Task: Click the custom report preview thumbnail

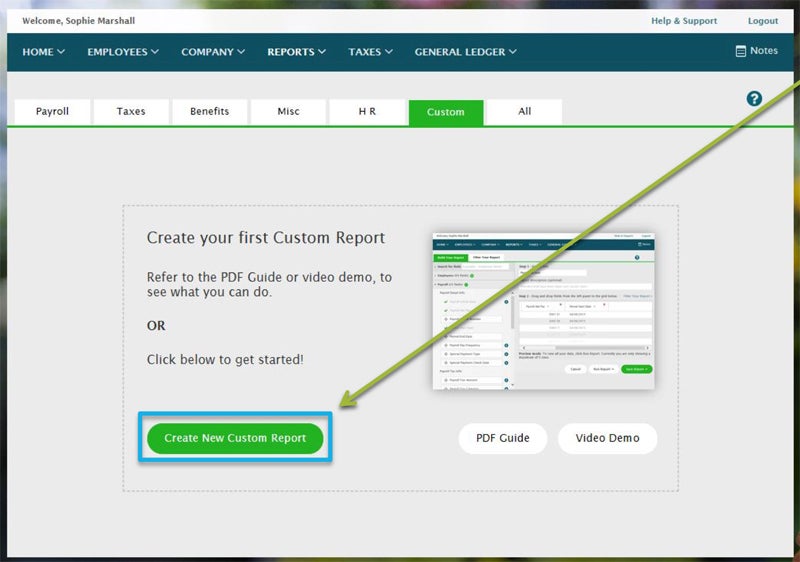Action: pos(543,311)
